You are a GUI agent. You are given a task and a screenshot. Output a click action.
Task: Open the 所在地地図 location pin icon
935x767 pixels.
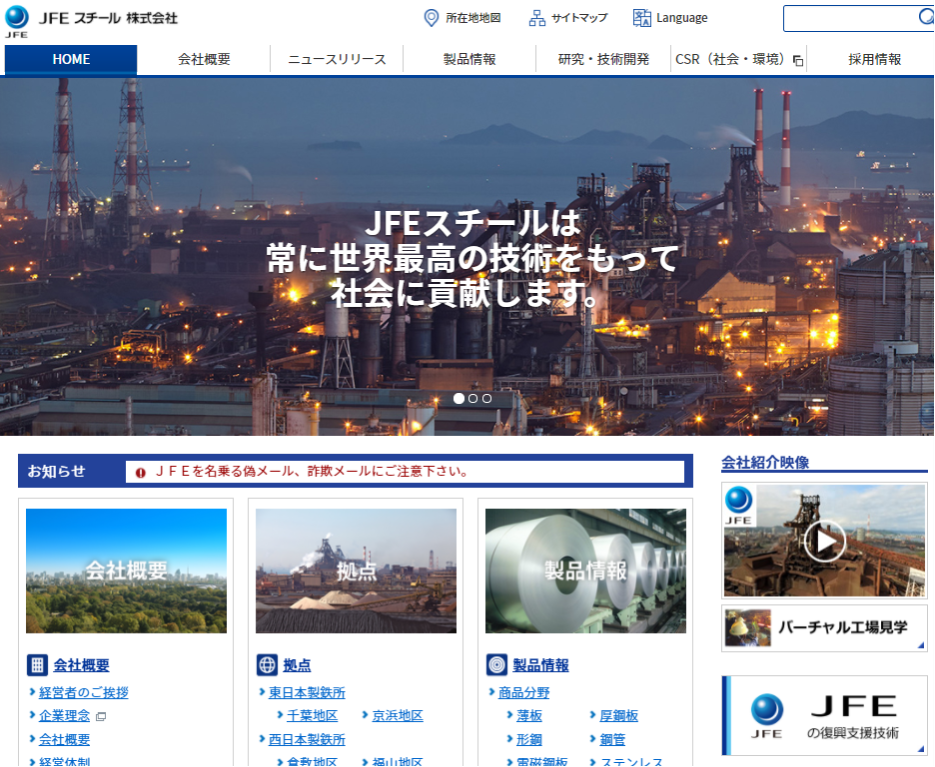point(431,18)
